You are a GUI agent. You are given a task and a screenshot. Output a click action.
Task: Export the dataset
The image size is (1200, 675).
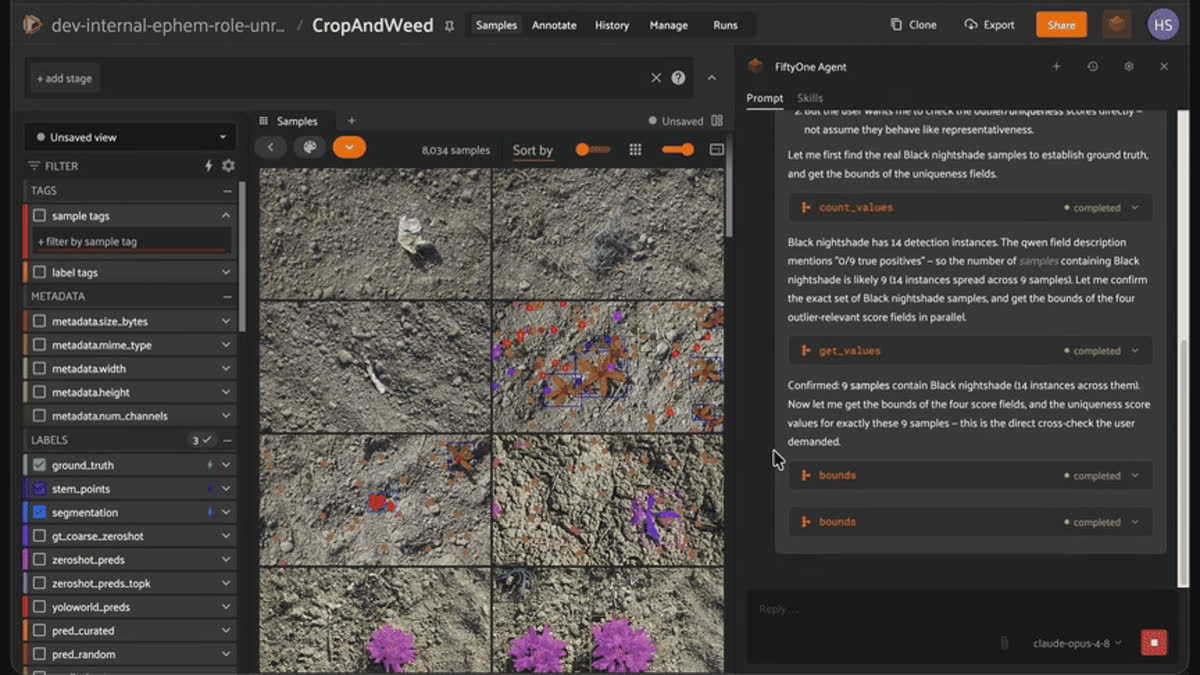point(989,25)
